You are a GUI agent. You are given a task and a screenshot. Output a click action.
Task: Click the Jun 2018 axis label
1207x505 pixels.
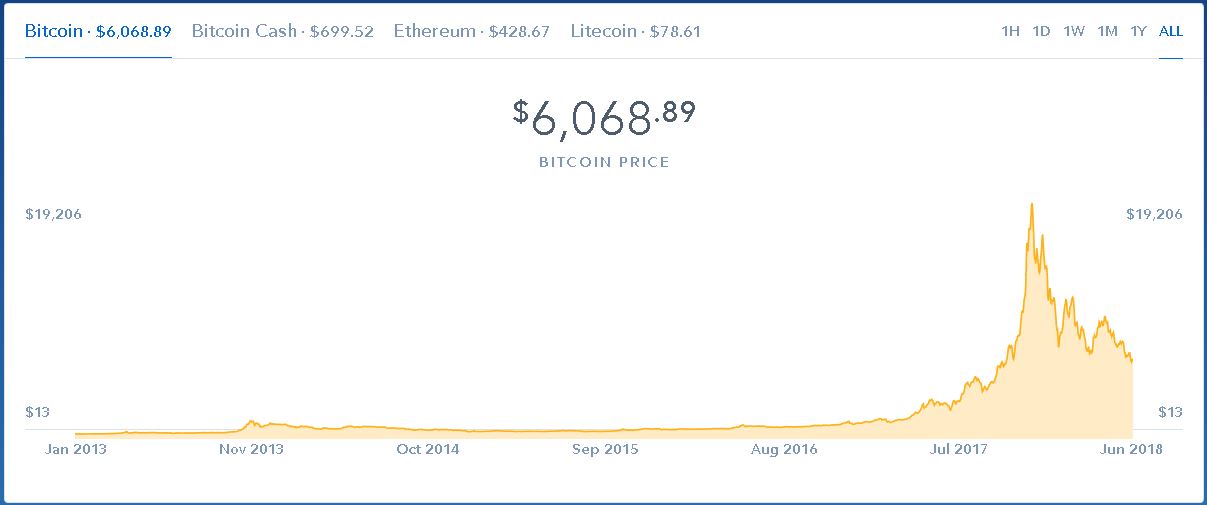[1133, 449]
